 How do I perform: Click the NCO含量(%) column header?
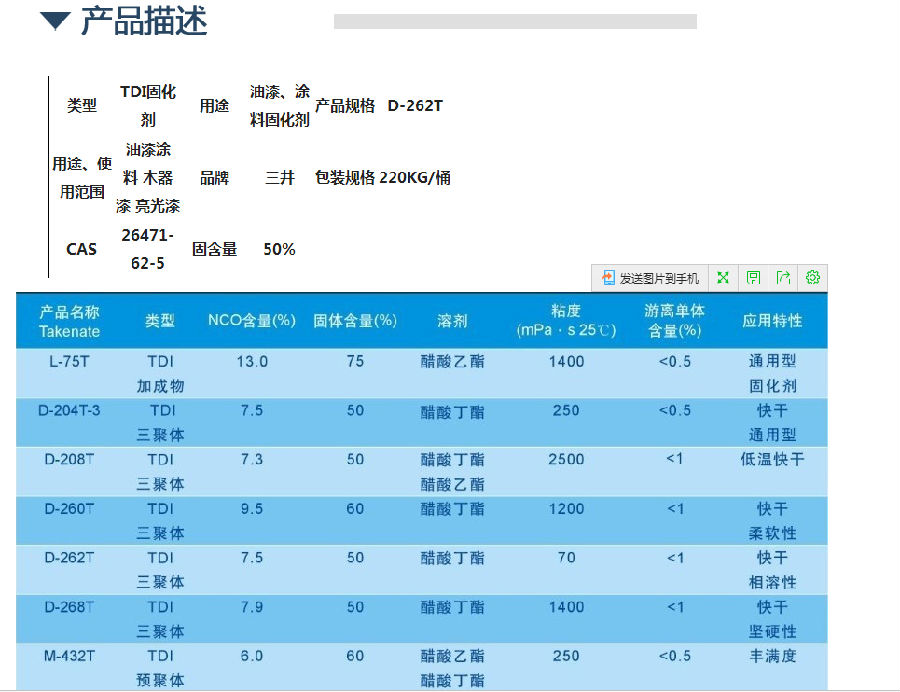252,321
